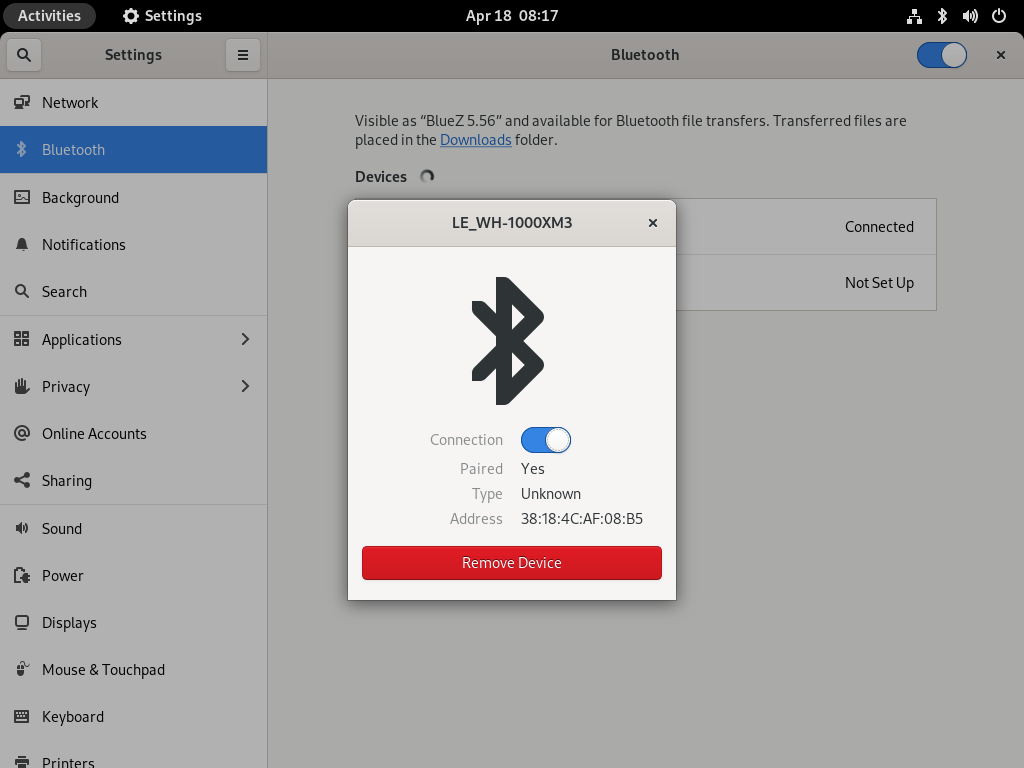Screen dimensions: 1024x768
Task: Turn off the main Bluetooth switch
Action: point(941,55)
